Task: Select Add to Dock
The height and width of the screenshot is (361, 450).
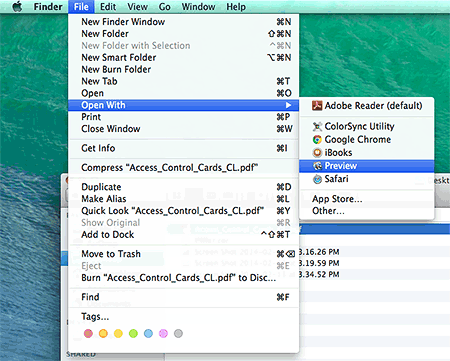Action: [x=183, y=235]
